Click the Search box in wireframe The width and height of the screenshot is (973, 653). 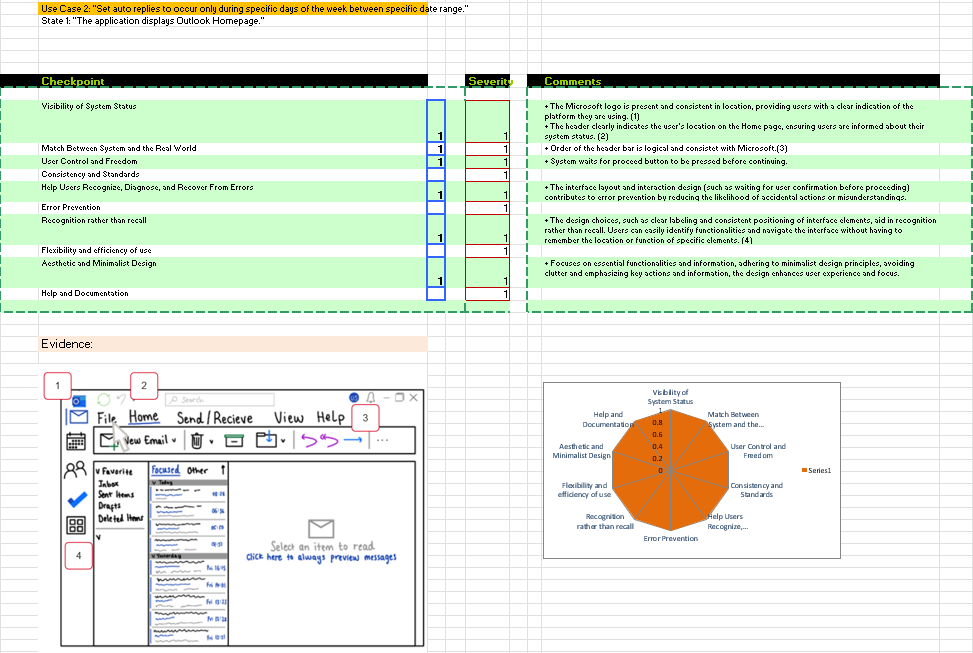(x=220, y=399)
